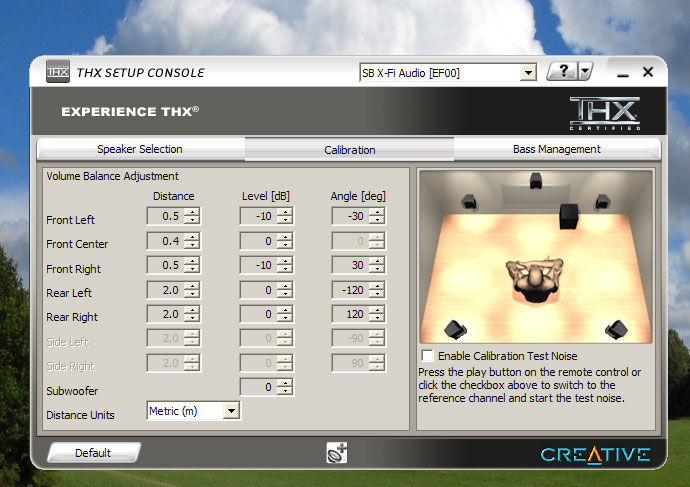The image size is (690, 487).
Task: Adjust the Front Right Angle stepper
Action: click(377, 265)
